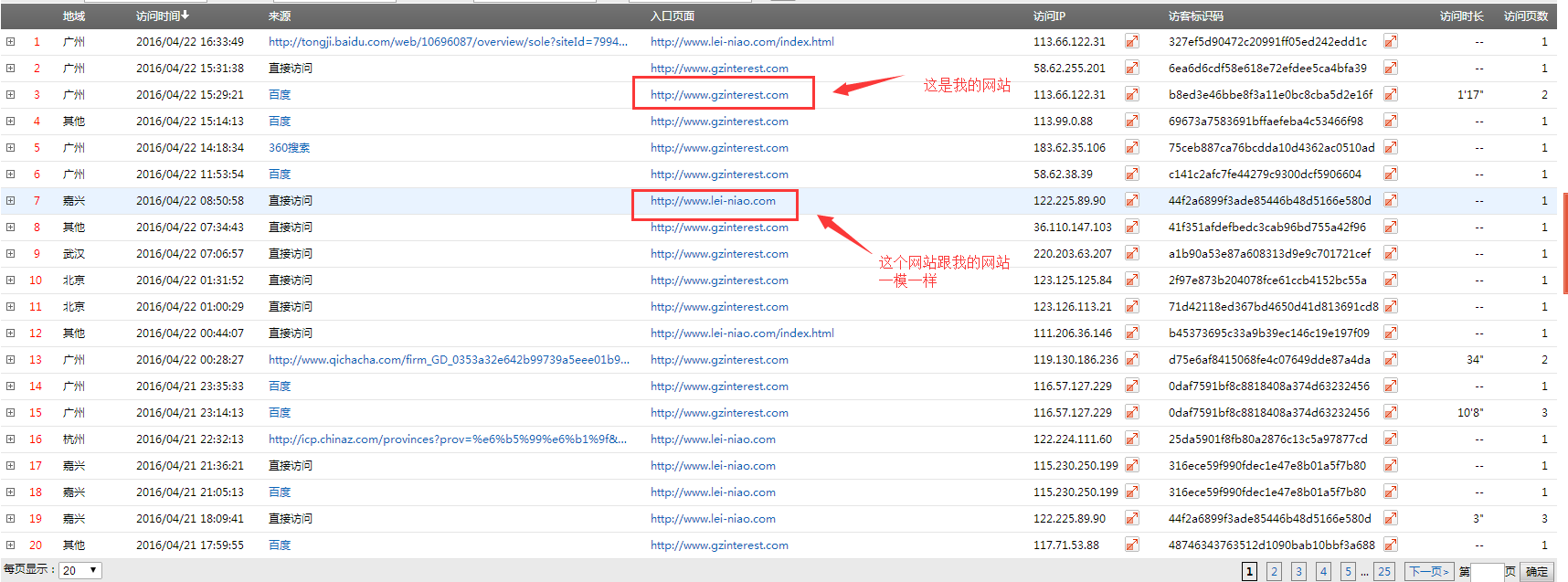
Task: Click the icon beside IP 220.203.63.207
Action: 1132,253
